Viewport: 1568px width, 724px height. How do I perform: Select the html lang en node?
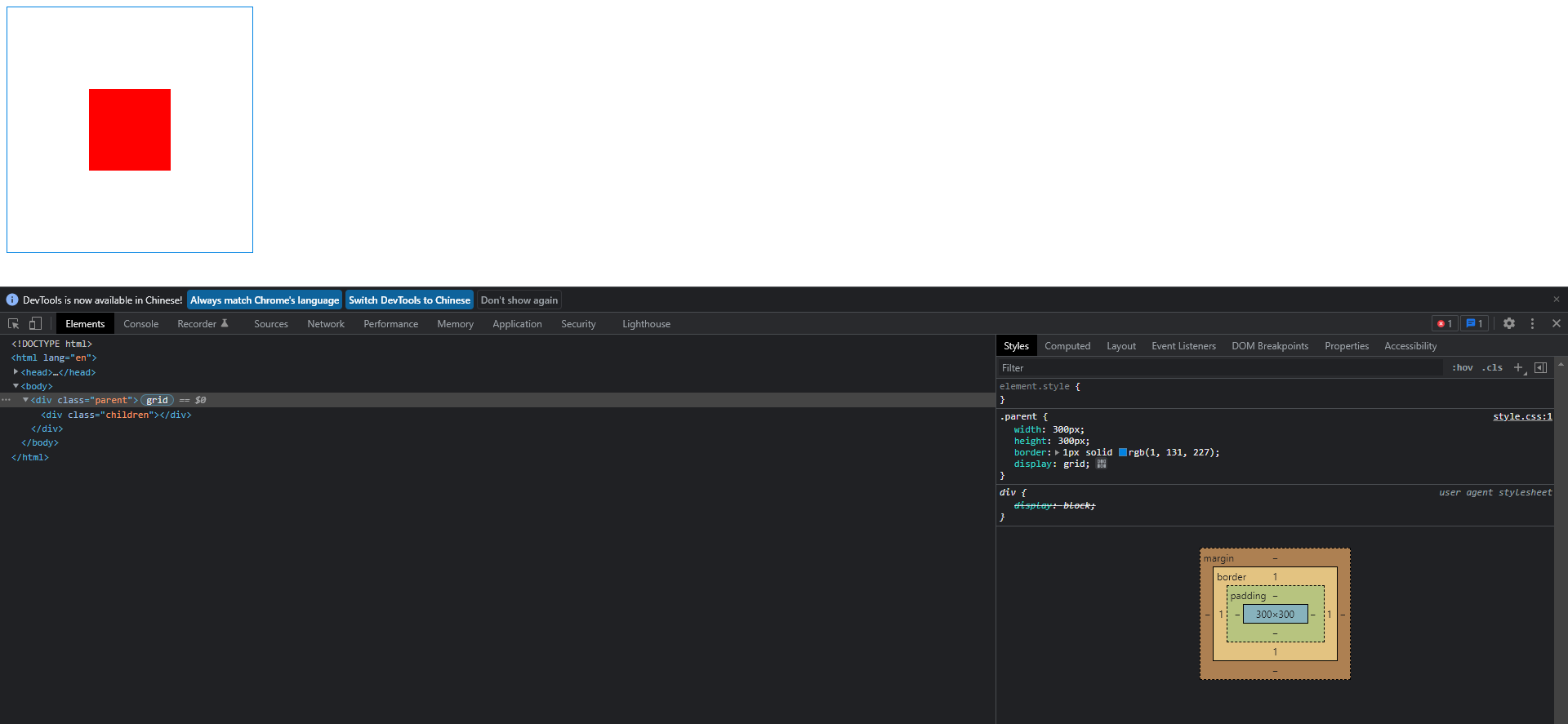pyautogui.click(x=54, y=358)
